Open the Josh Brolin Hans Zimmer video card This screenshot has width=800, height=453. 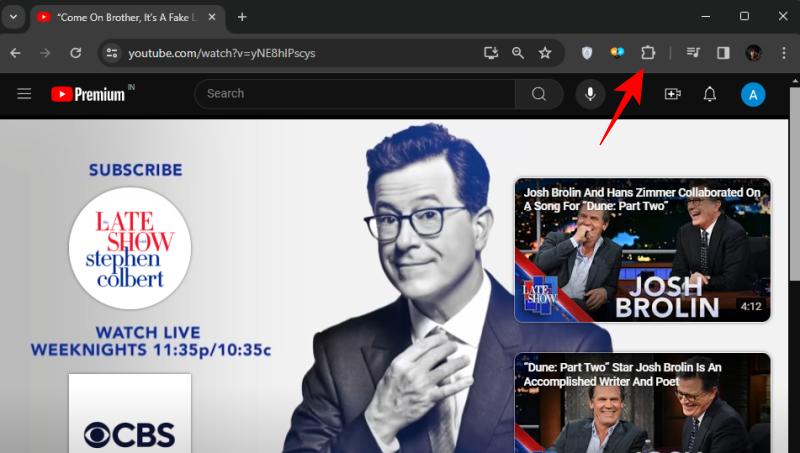642,250
